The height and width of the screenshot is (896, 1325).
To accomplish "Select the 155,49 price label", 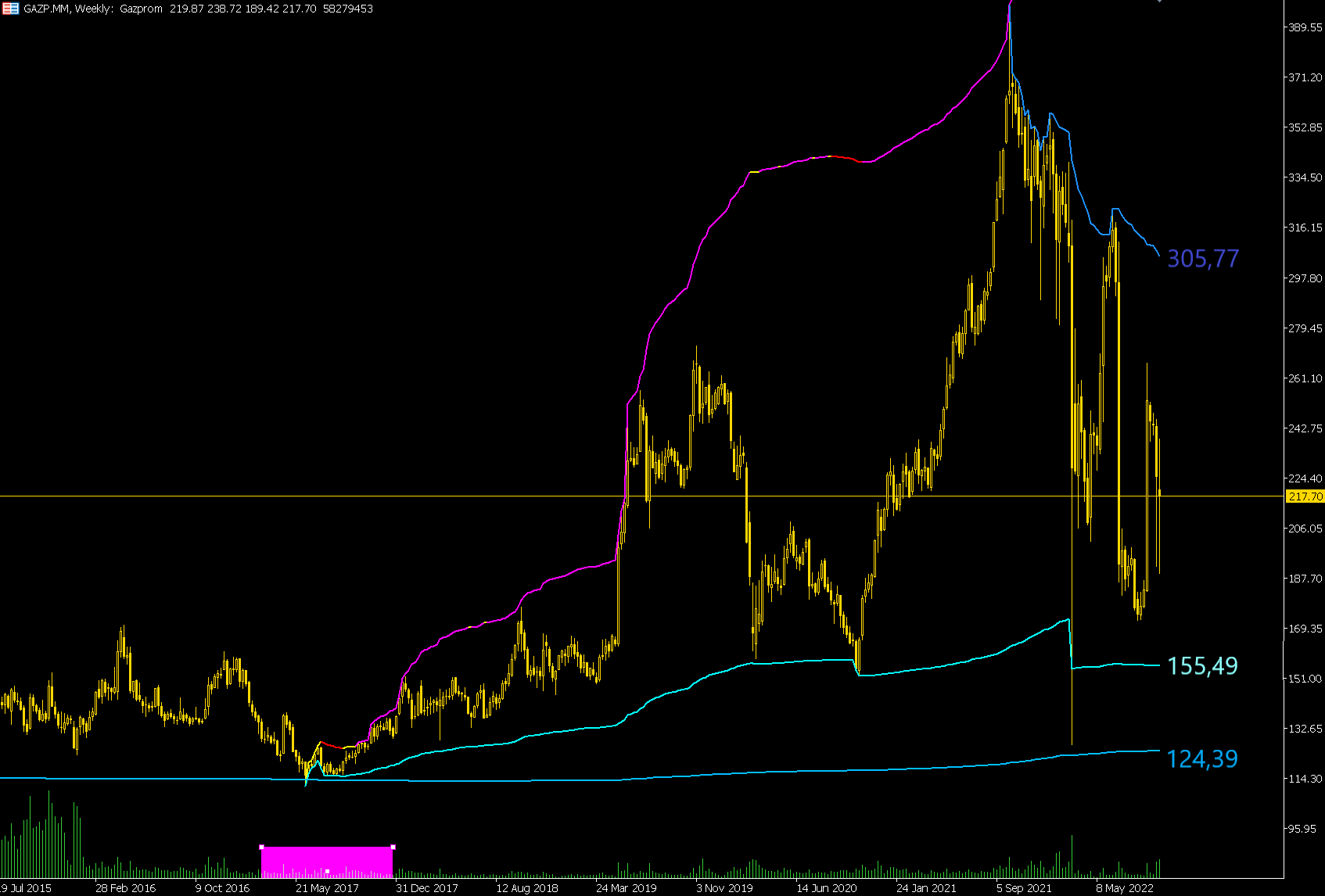I will (1203, 666).
